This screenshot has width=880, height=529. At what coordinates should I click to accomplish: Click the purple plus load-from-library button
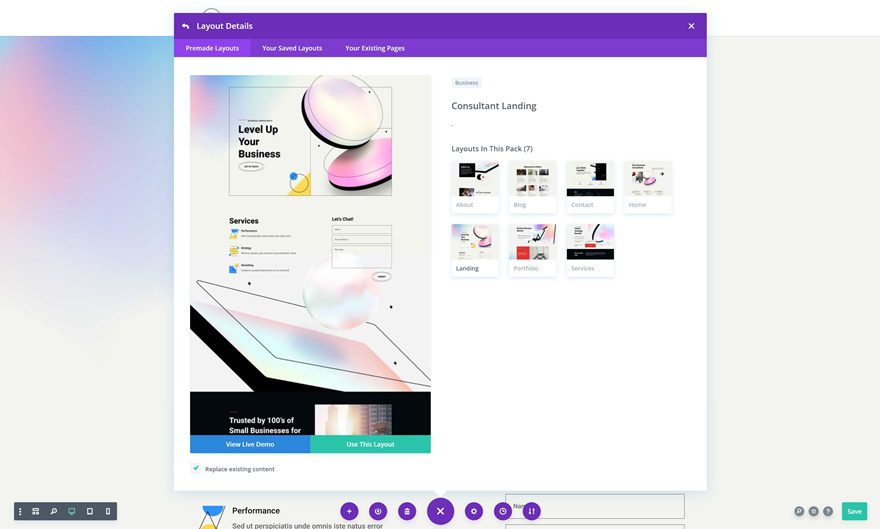[x=349, y=511]
